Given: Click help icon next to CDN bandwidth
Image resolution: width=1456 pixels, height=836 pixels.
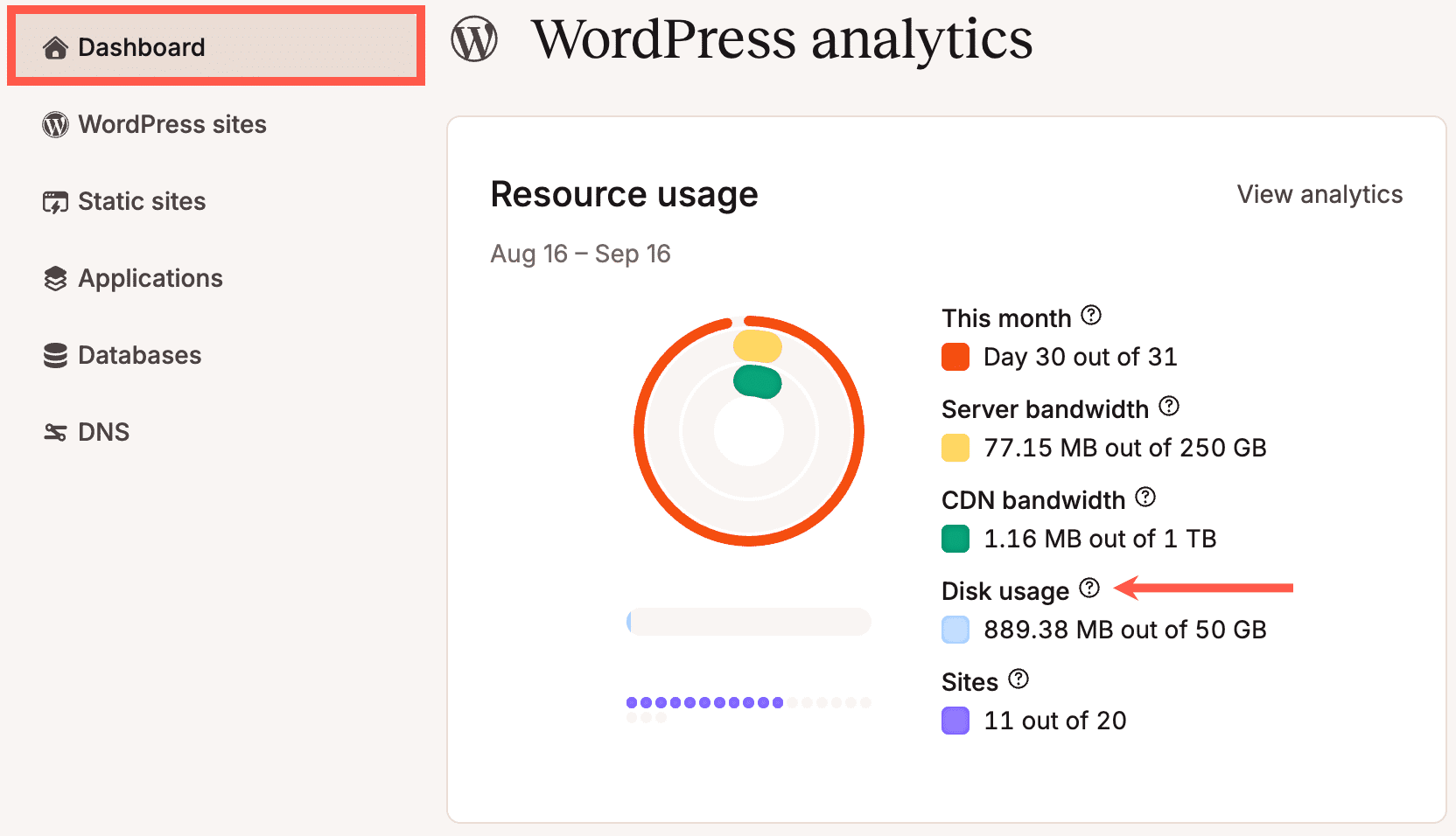Looking at the screenshot, I should click(1145, 497).
